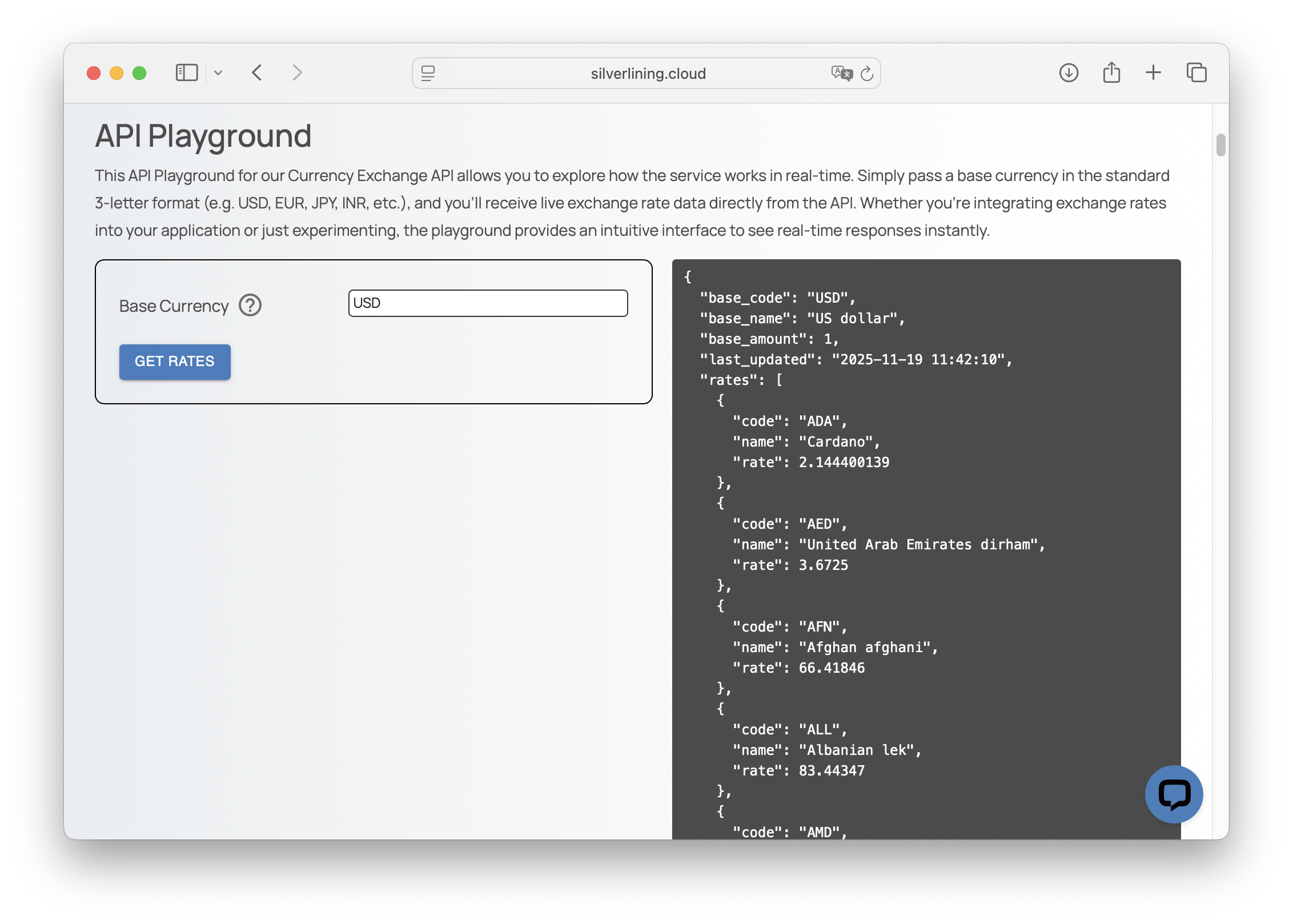Minimize the Safari window with yellow button
This screenshot has width=1293, height=924.
point(117,73)
